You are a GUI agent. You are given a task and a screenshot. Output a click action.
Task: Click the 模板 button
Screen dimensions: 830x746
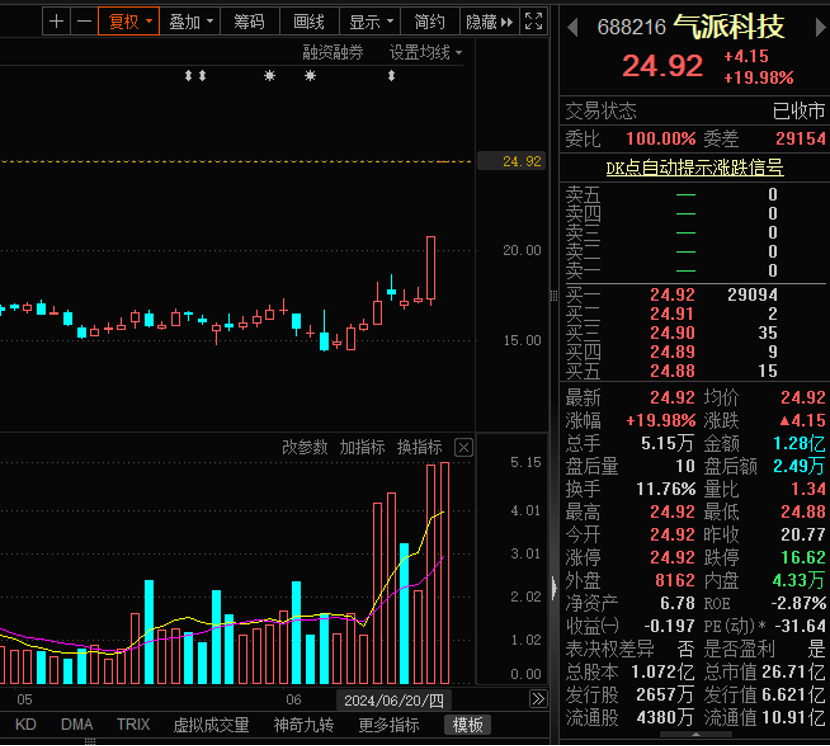[x=468, y=725]
